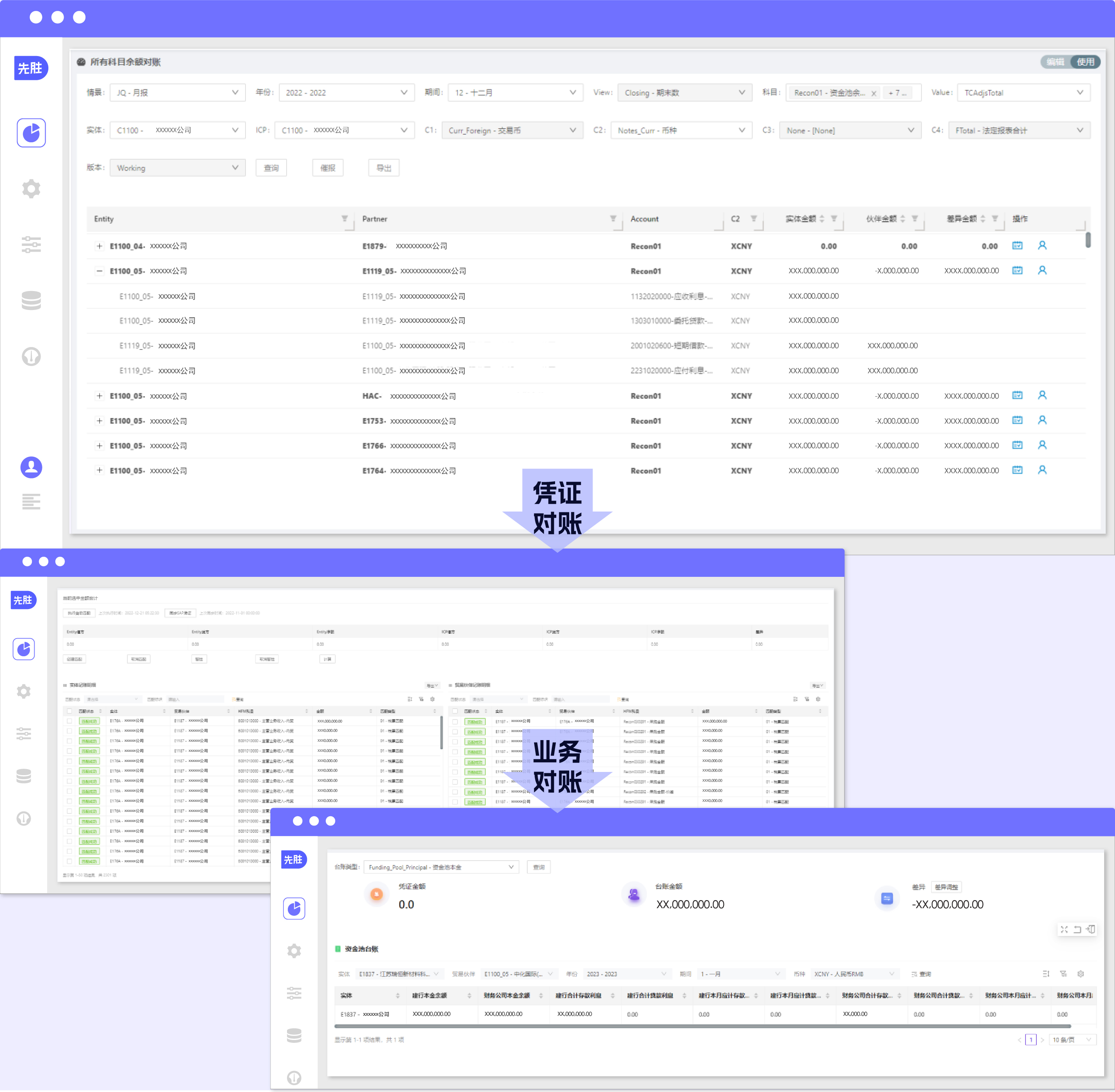Click the 查询 query button
This screenshot has height=1092, width=1115.
[271, 168]
